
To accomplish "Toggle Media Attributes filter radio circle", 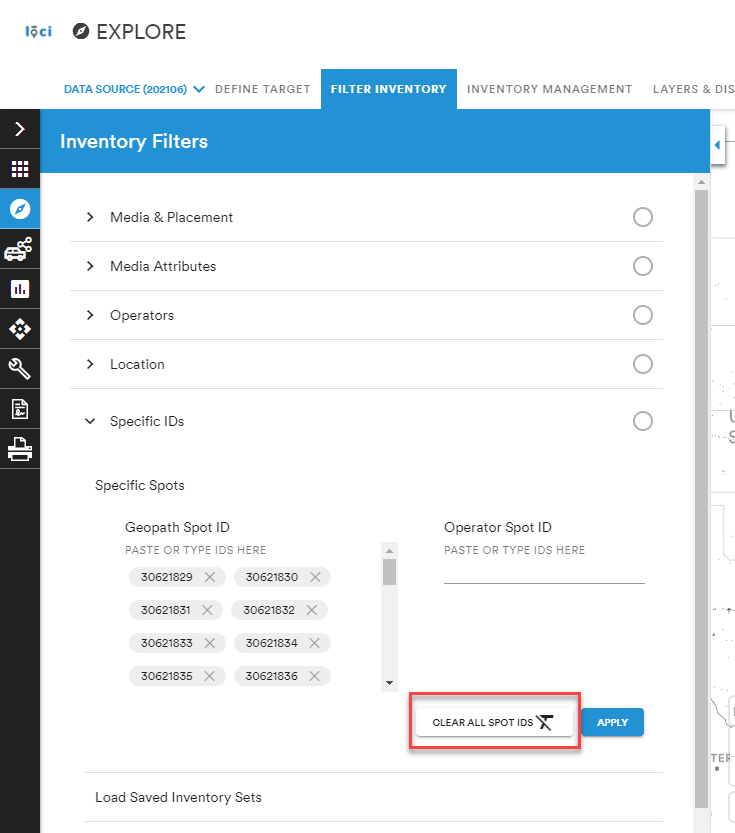I will pyautogui.click(x=643, y=266).
